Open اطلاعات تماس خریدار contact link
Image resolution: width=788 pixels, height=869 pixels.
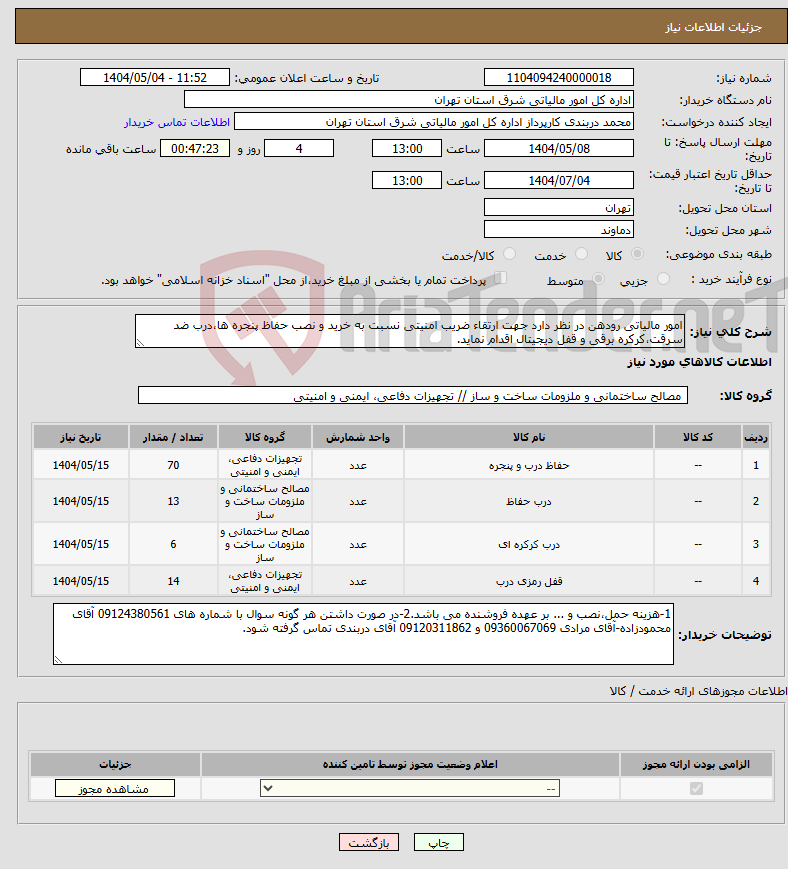click(x=177, y=122)
